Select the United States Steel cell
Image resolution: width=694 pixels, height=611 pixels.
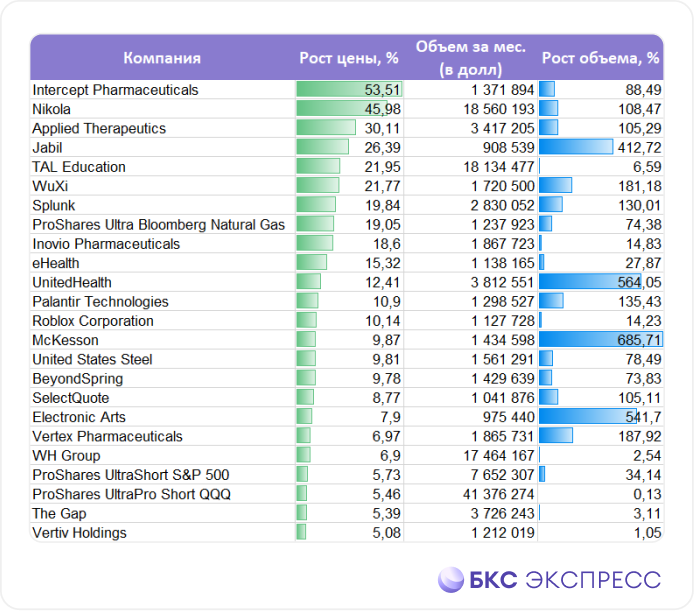pos(162,360)
